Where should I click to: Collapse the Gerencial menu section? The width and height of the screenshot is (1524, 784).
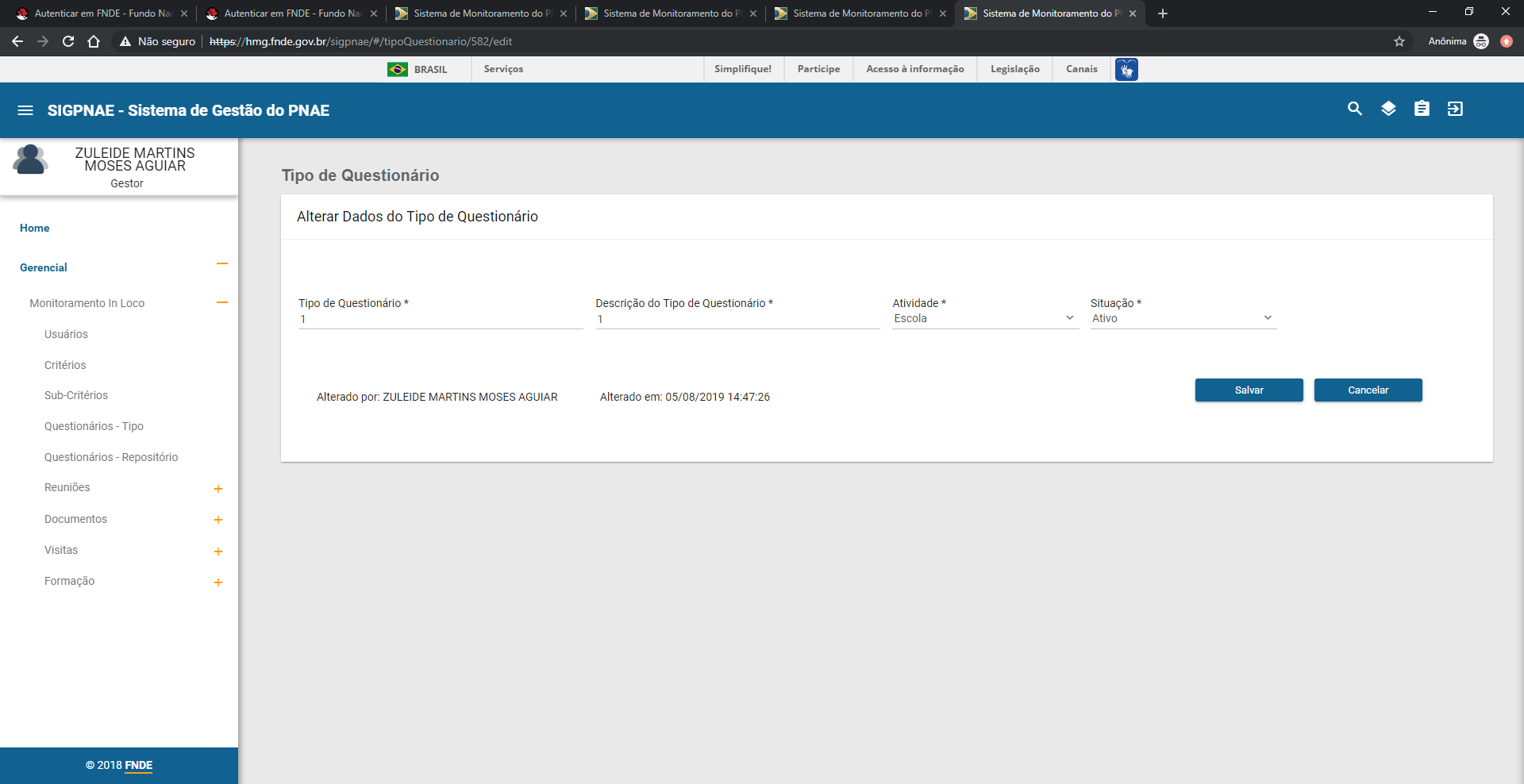pos(221,264)
